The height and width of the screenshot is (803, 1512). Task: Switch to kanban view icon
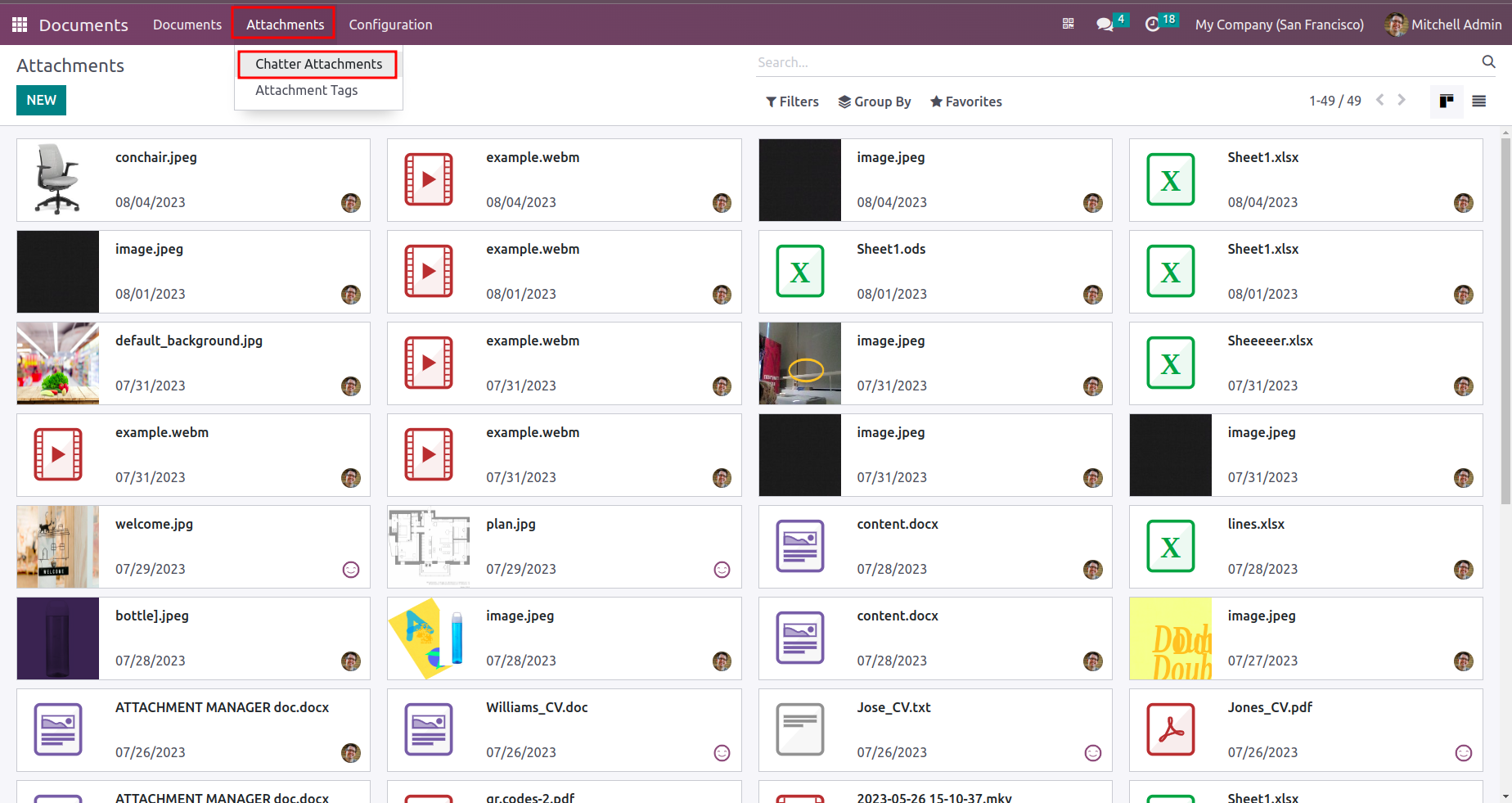point(1447,101)
